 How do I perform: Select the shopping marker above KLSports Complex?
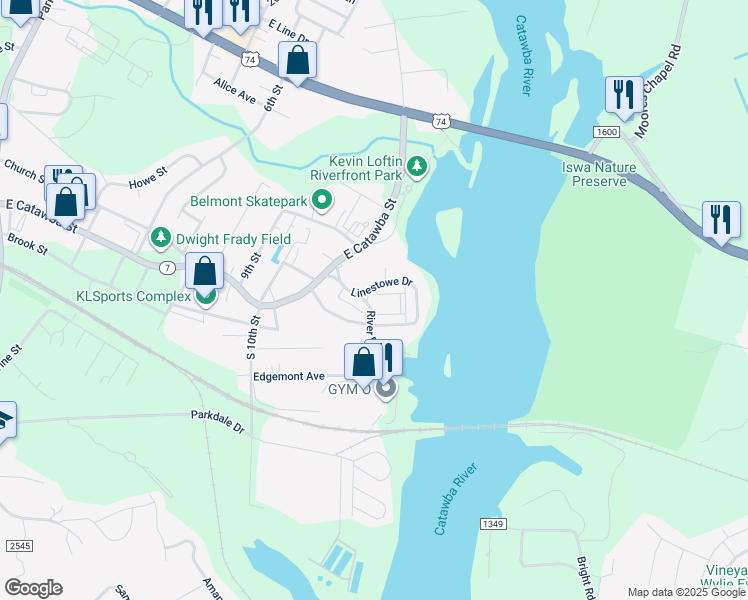(204, 275)
